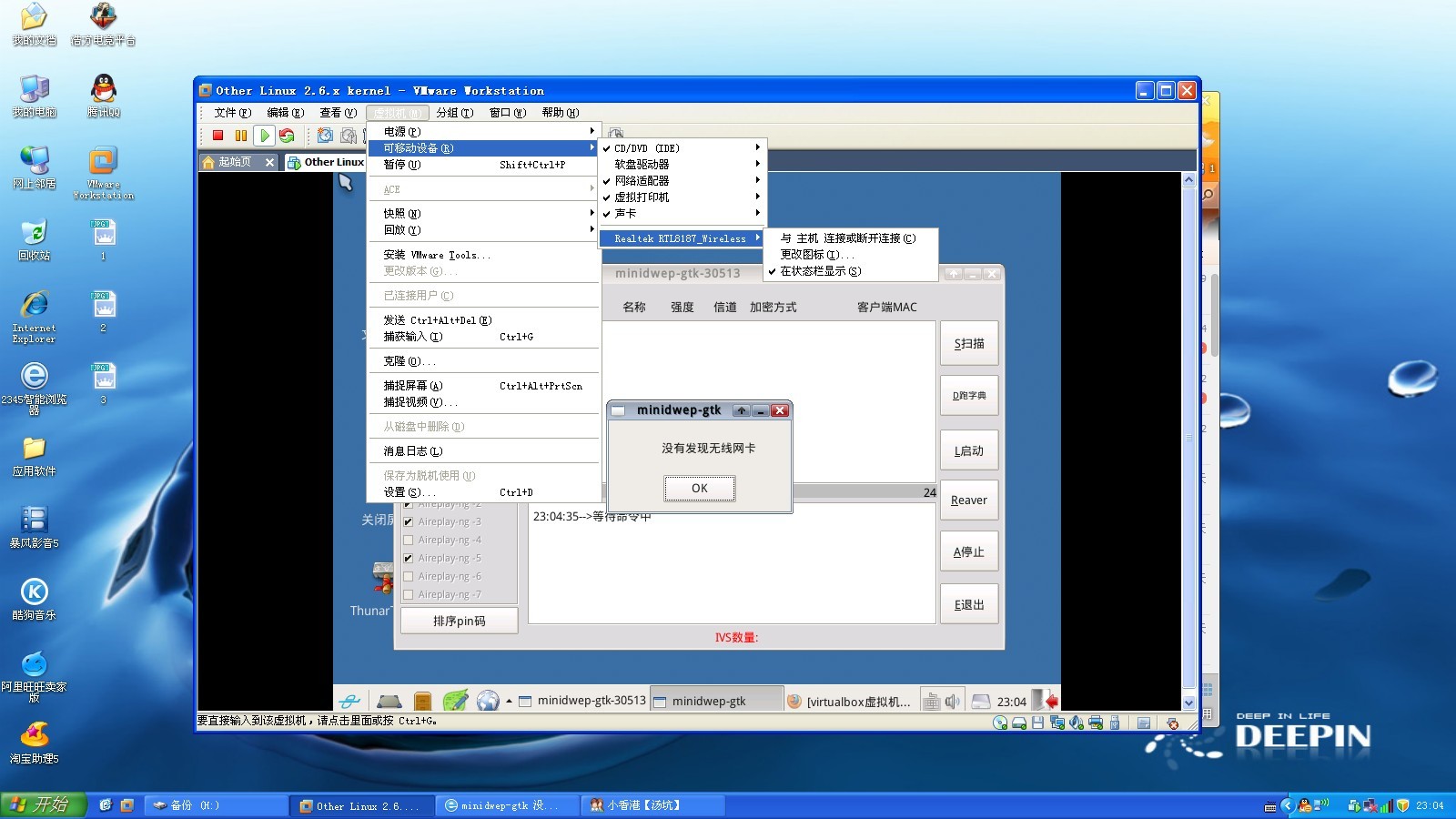Toggle the Aireplay-ng -6 checkbox

tap(409, 576)
